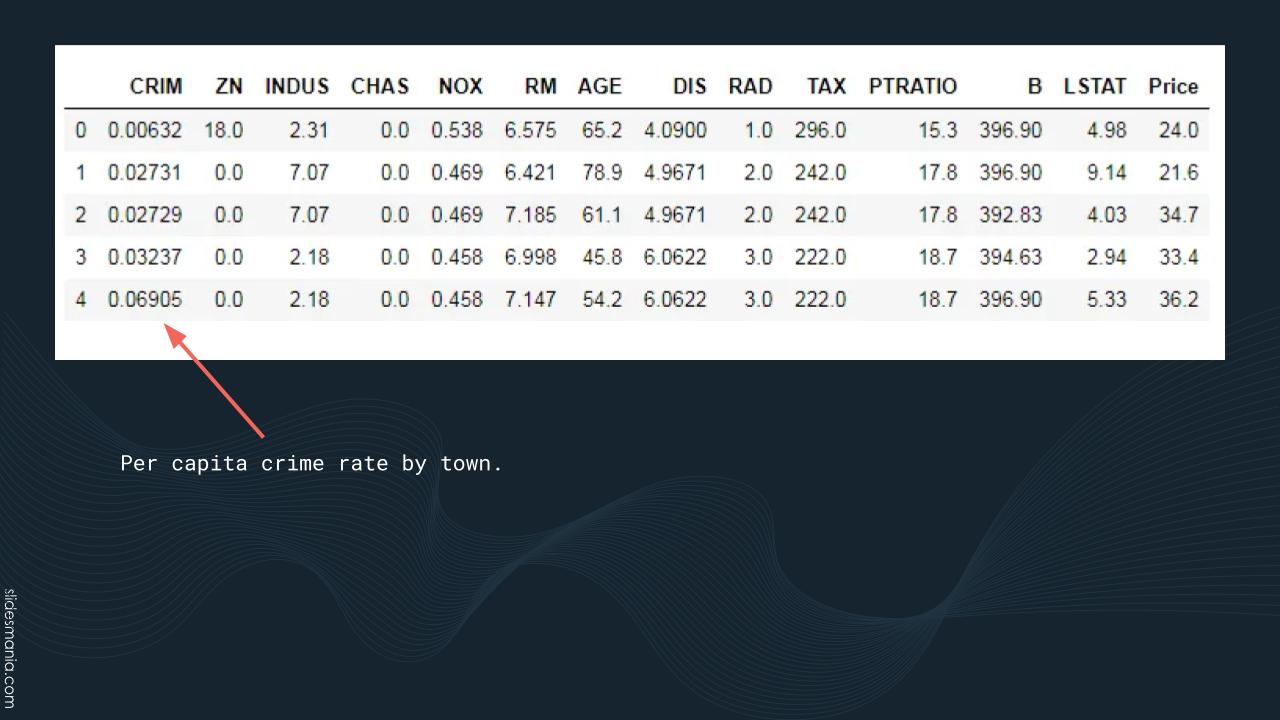This screenshot has height=720, width=1280.
Task: Click the TAX value 296.0
Action: click(x=820, y=130)
